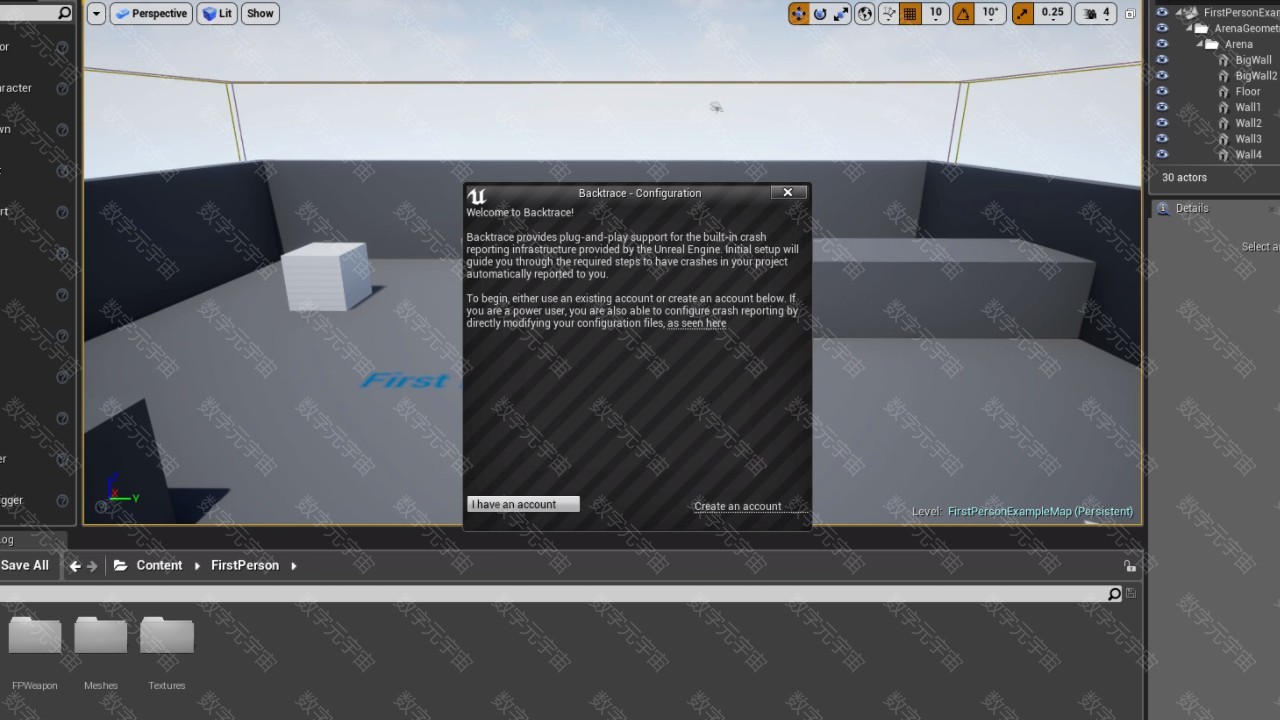
Task: Open help icon beside 'racter' entry
Action: point(62,89)
